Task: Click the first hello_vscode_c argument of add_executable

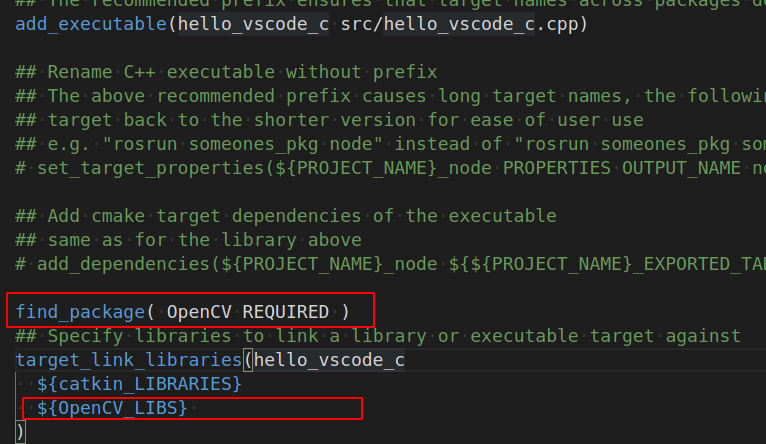Action: point(253,24)
